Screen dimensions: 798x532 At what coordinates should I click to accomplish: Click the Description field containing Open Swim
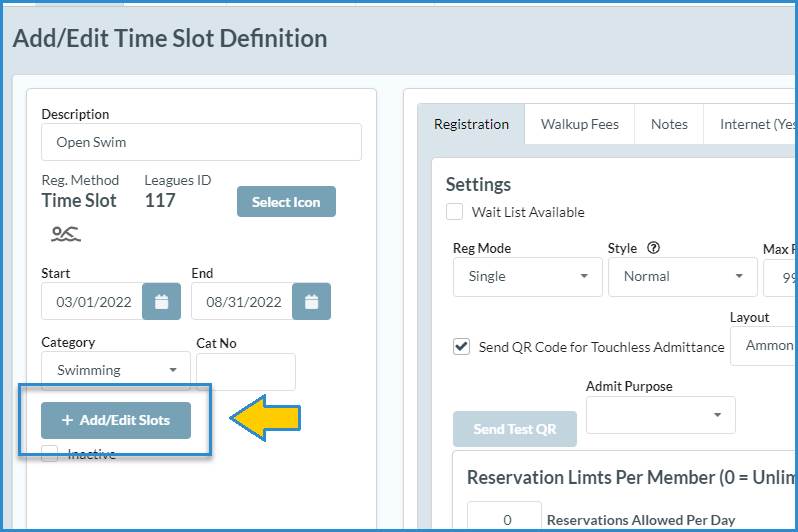(201, 142)
